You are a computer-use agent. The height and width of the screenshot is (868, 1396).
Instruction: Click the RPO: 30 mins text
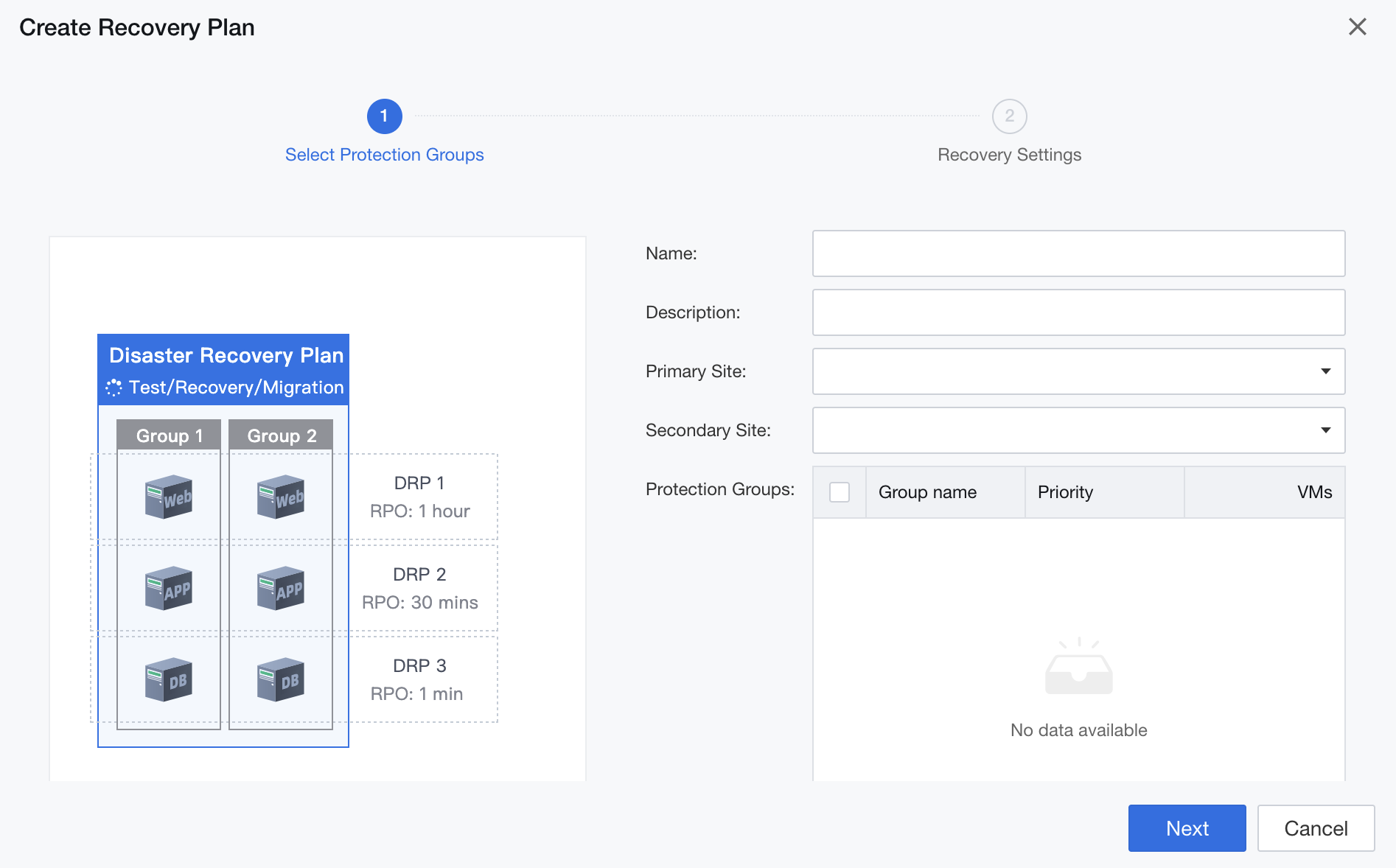click(419, 603)
